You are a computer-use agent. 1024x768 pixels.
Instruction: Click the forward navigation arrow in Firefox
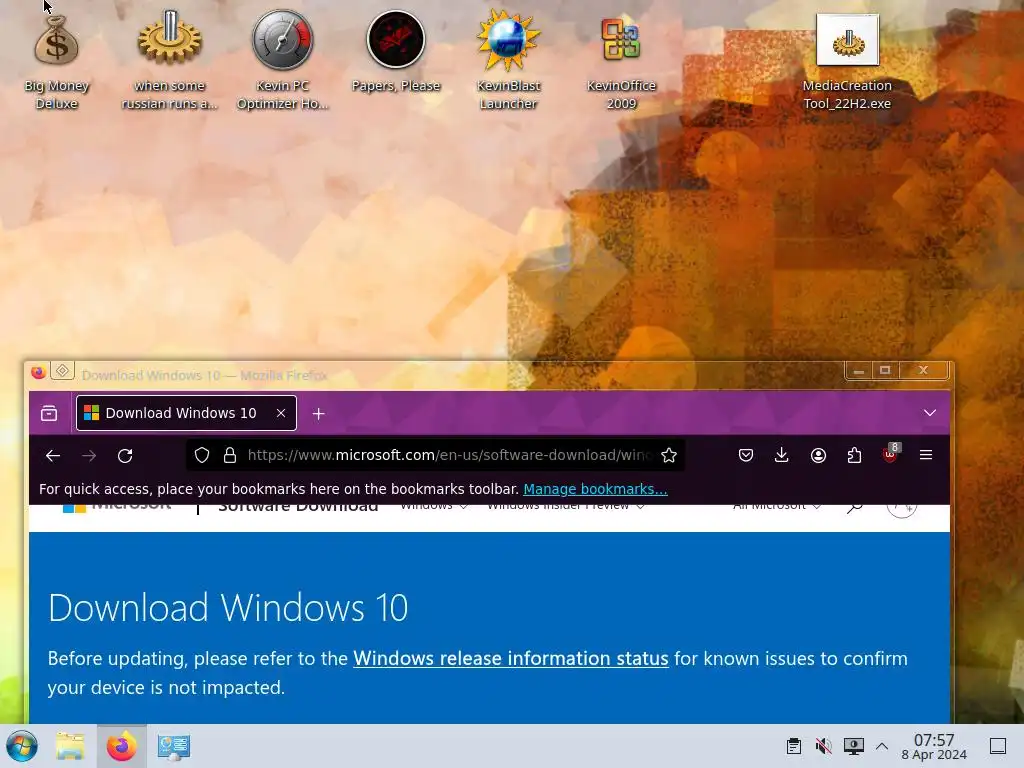click(89, 455)
